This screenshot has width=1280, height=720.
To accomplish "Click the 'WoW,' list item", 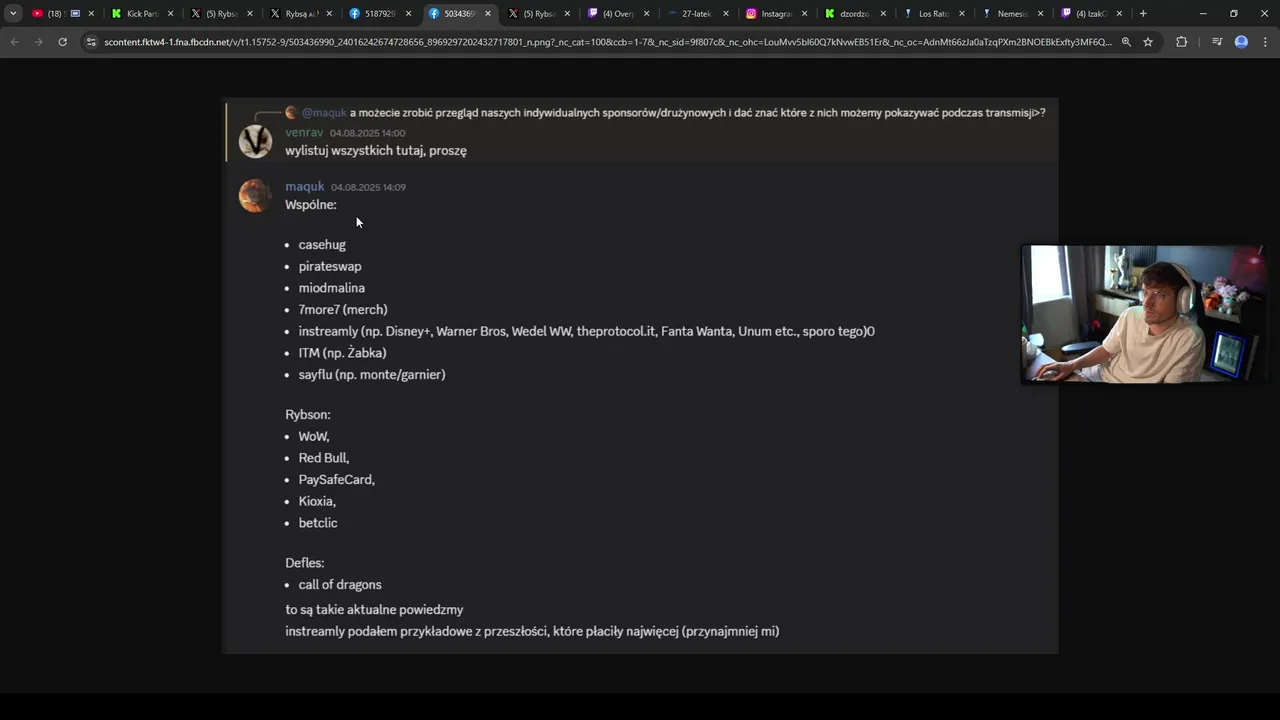I will pyautogui.click(x=314, y=437).
